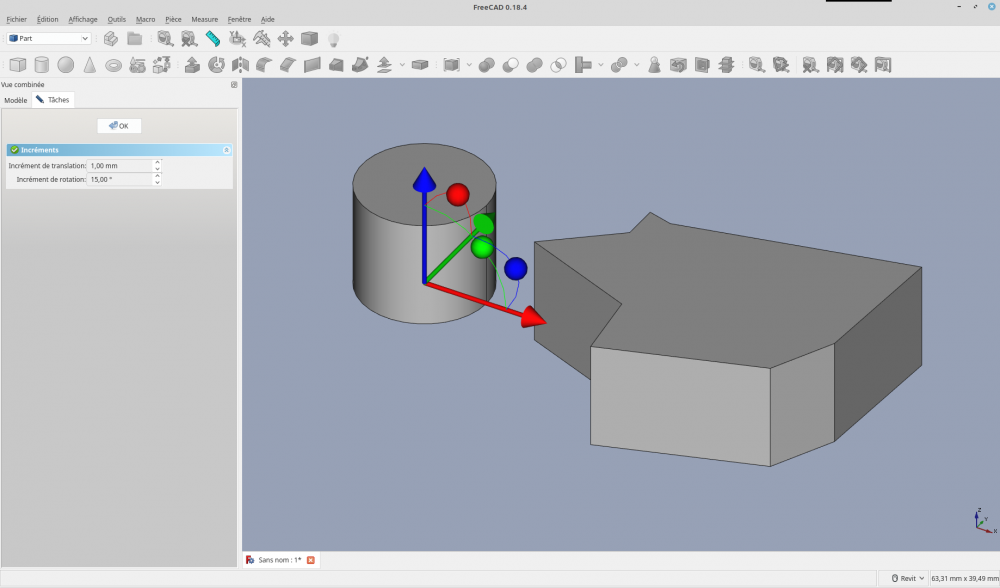Apply the Intersection common tool

(558, 64)
